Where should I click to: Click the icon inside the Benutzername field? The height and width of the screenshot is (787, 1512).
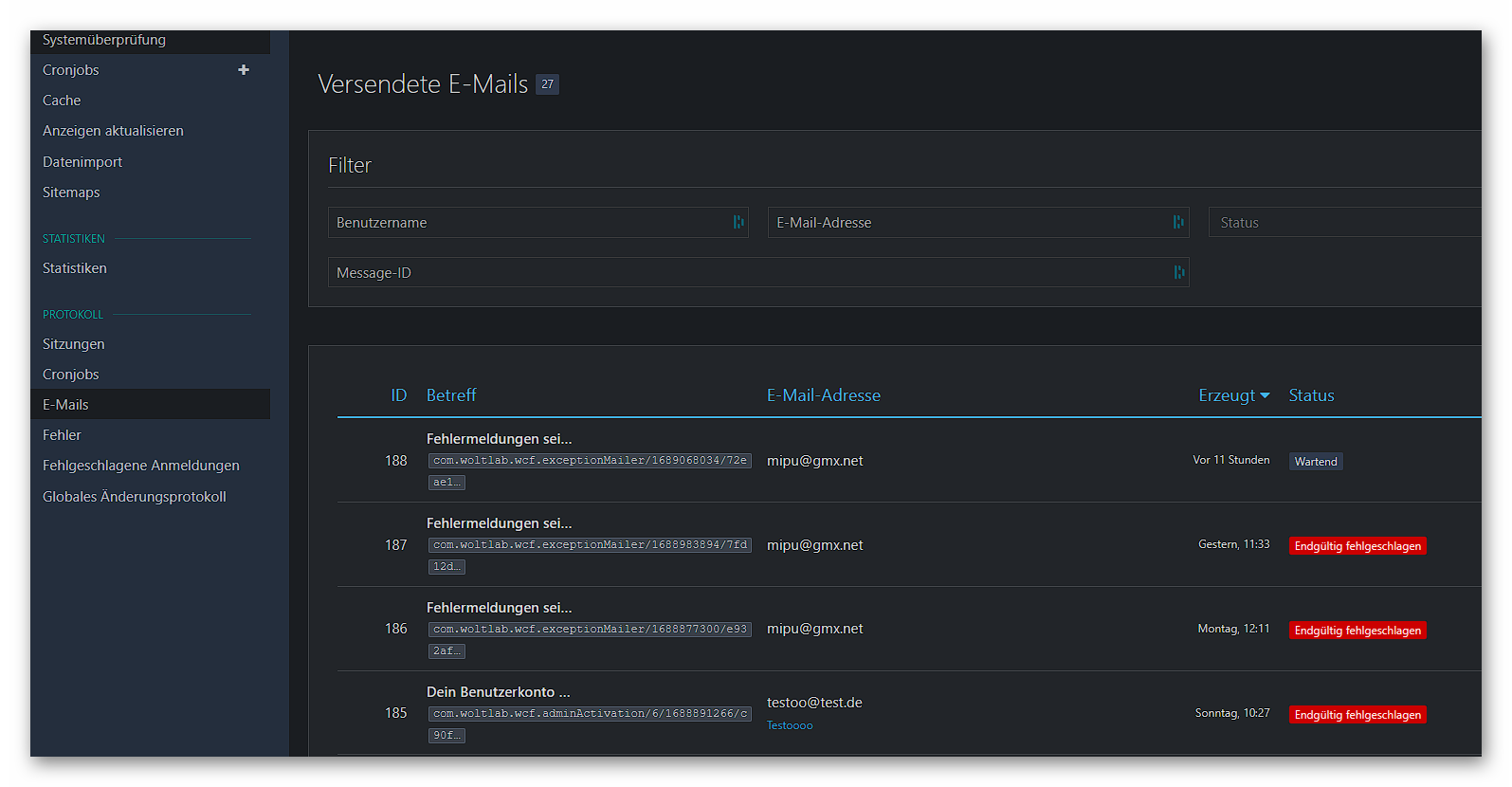[x=738, y=222]
